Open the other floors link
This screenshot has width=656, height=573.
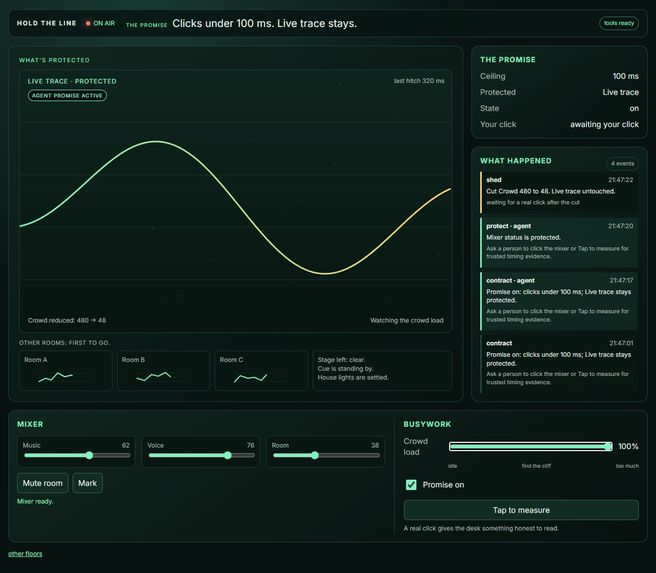(x=25, y=554)
